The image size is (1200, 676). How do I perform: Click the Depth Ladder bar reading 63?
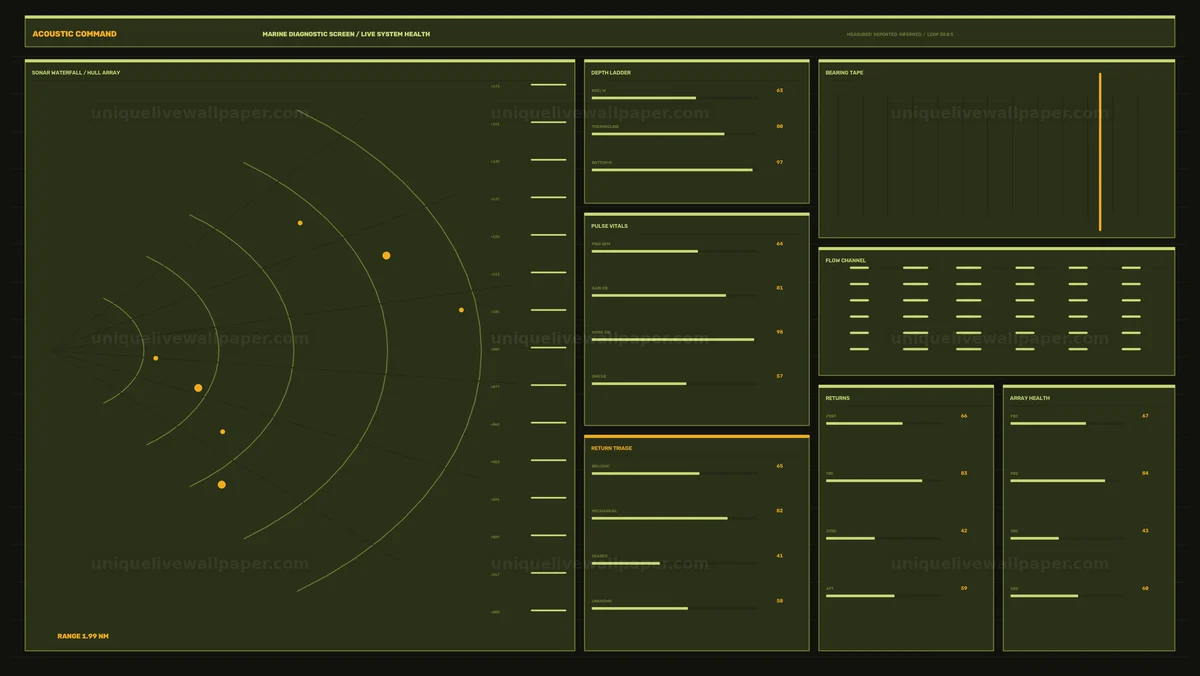[x=675, y=98]
